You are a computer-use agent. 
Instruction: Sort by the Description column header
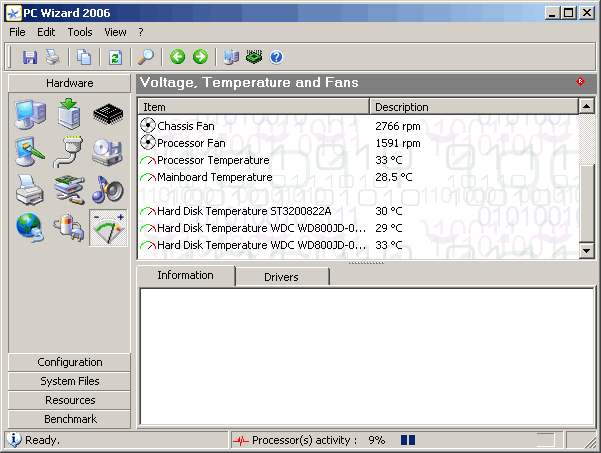point(474,107)
